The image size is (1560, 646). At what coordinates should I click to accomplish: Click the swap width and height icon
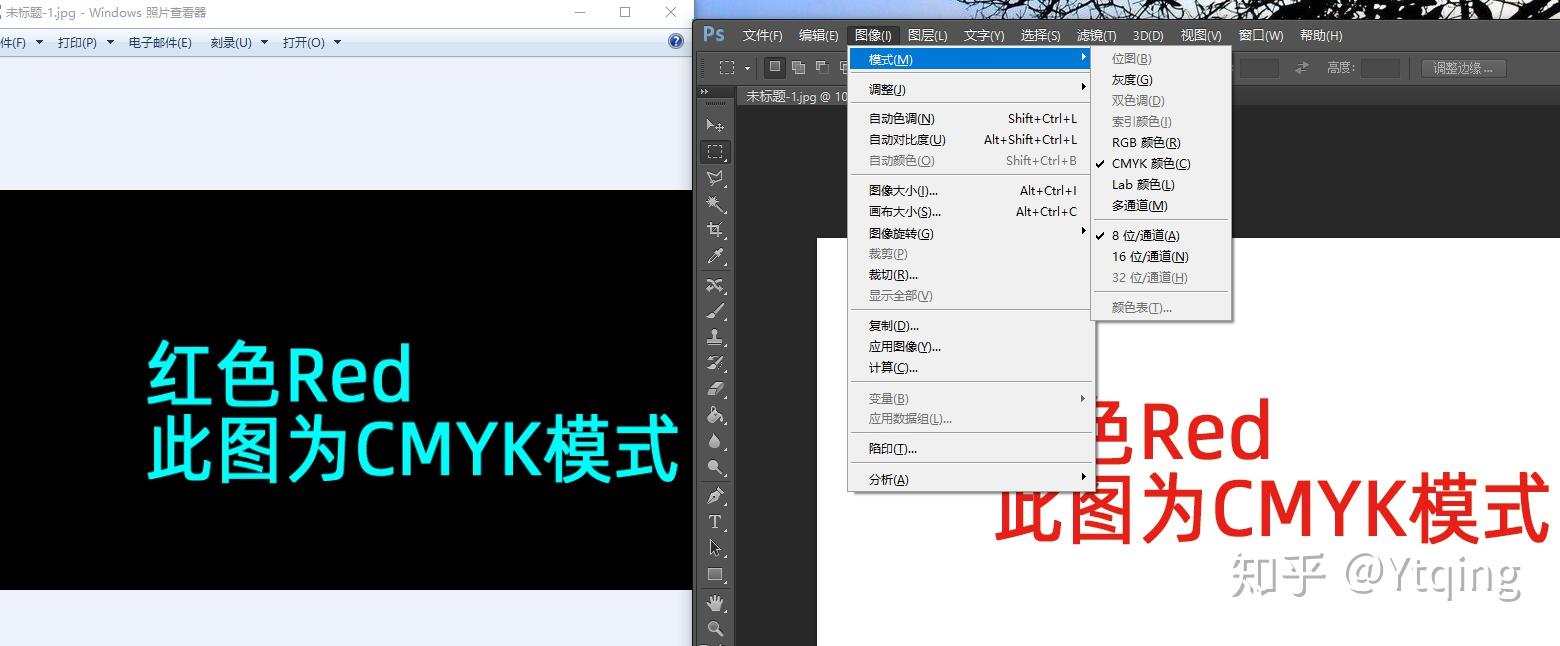(1302, 68)
